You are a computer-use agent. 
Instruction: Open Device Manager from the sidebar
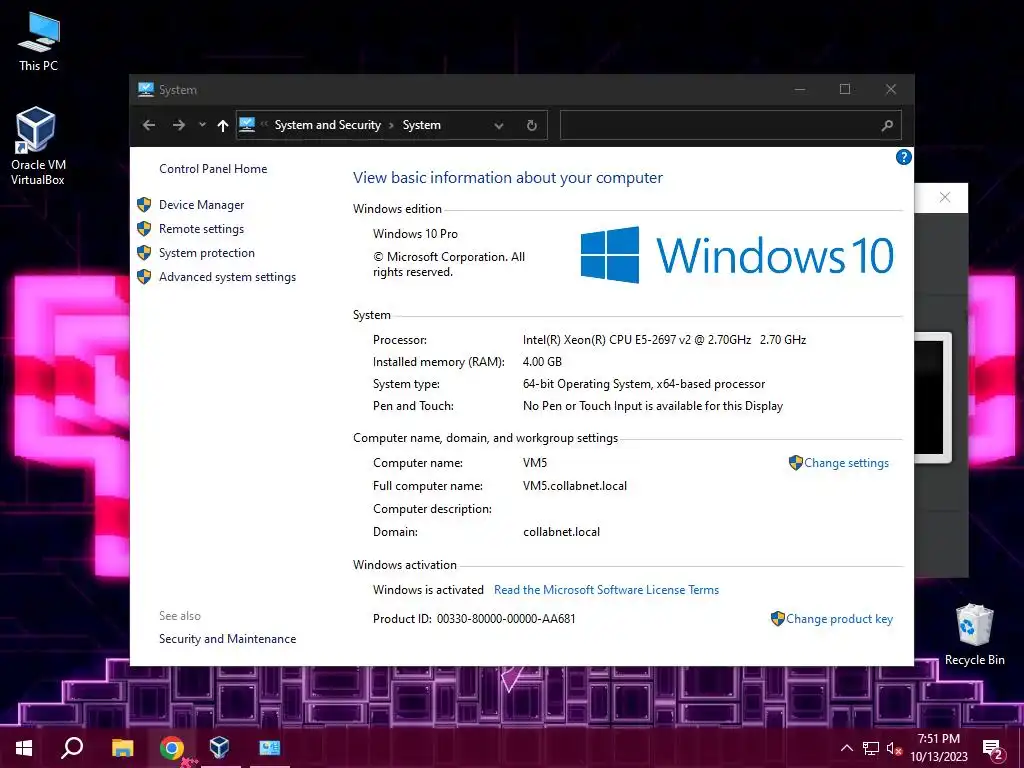pos(201,205)
